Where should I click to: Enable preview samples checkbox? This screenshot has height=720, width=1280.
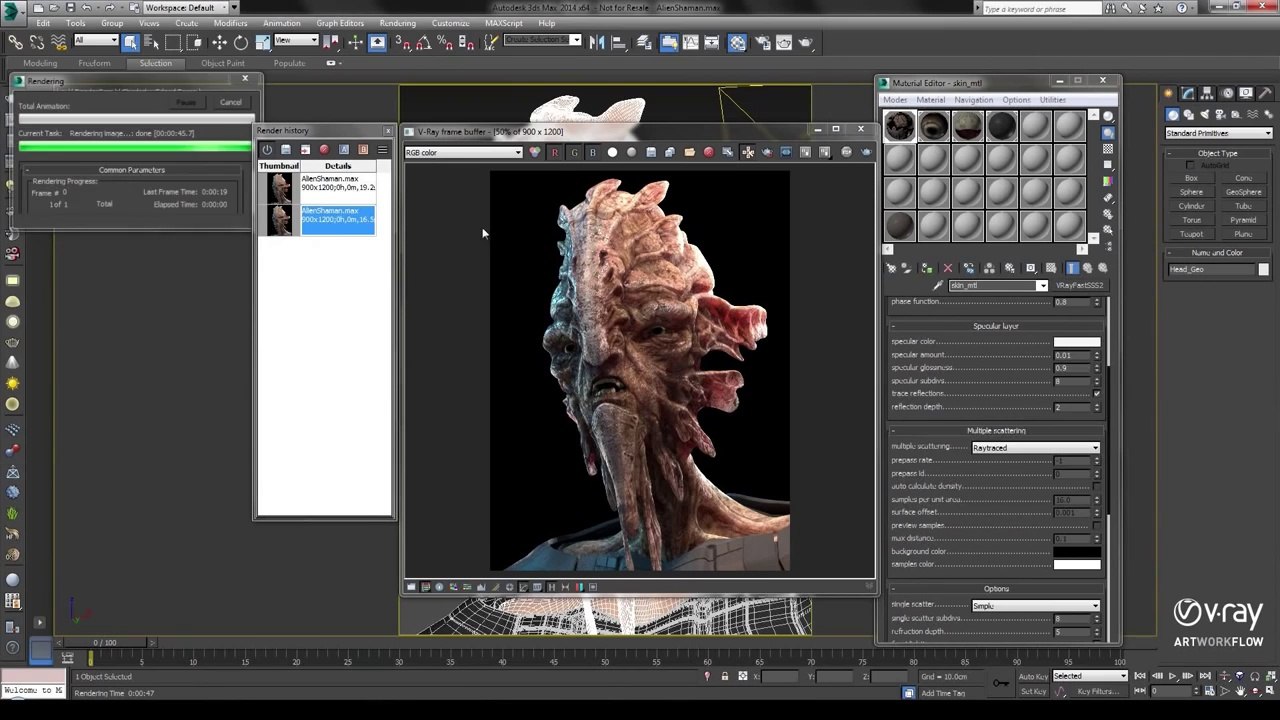(x=1097, y=525)
